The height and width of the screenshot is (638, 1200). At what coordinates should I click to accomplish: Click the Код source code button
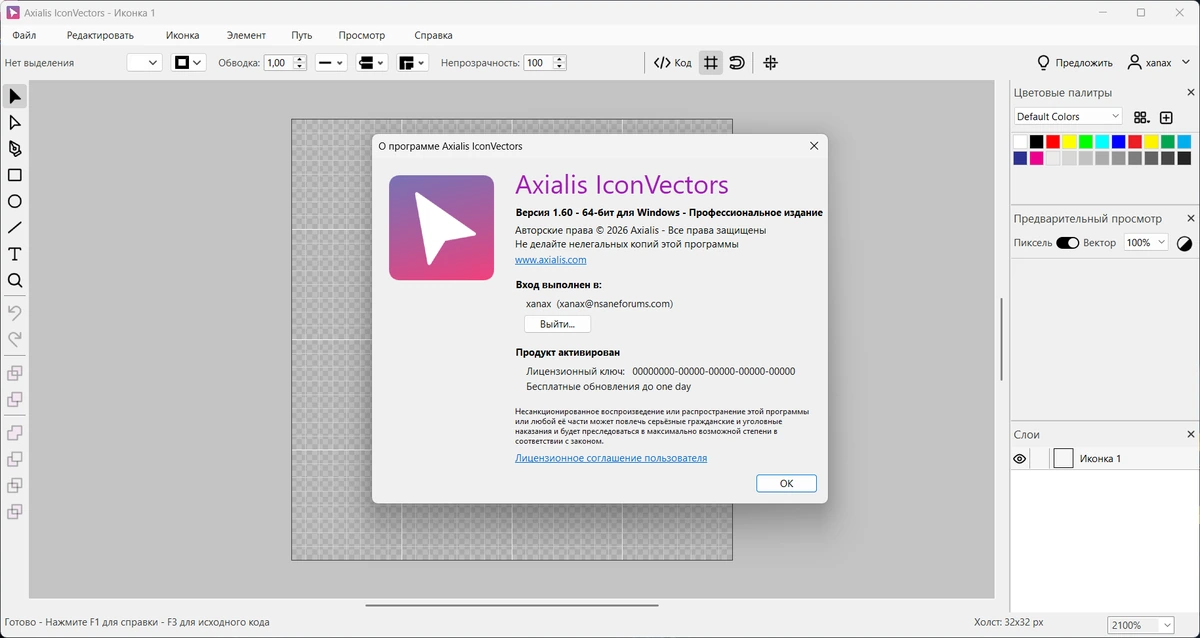[x=672, y=62]
